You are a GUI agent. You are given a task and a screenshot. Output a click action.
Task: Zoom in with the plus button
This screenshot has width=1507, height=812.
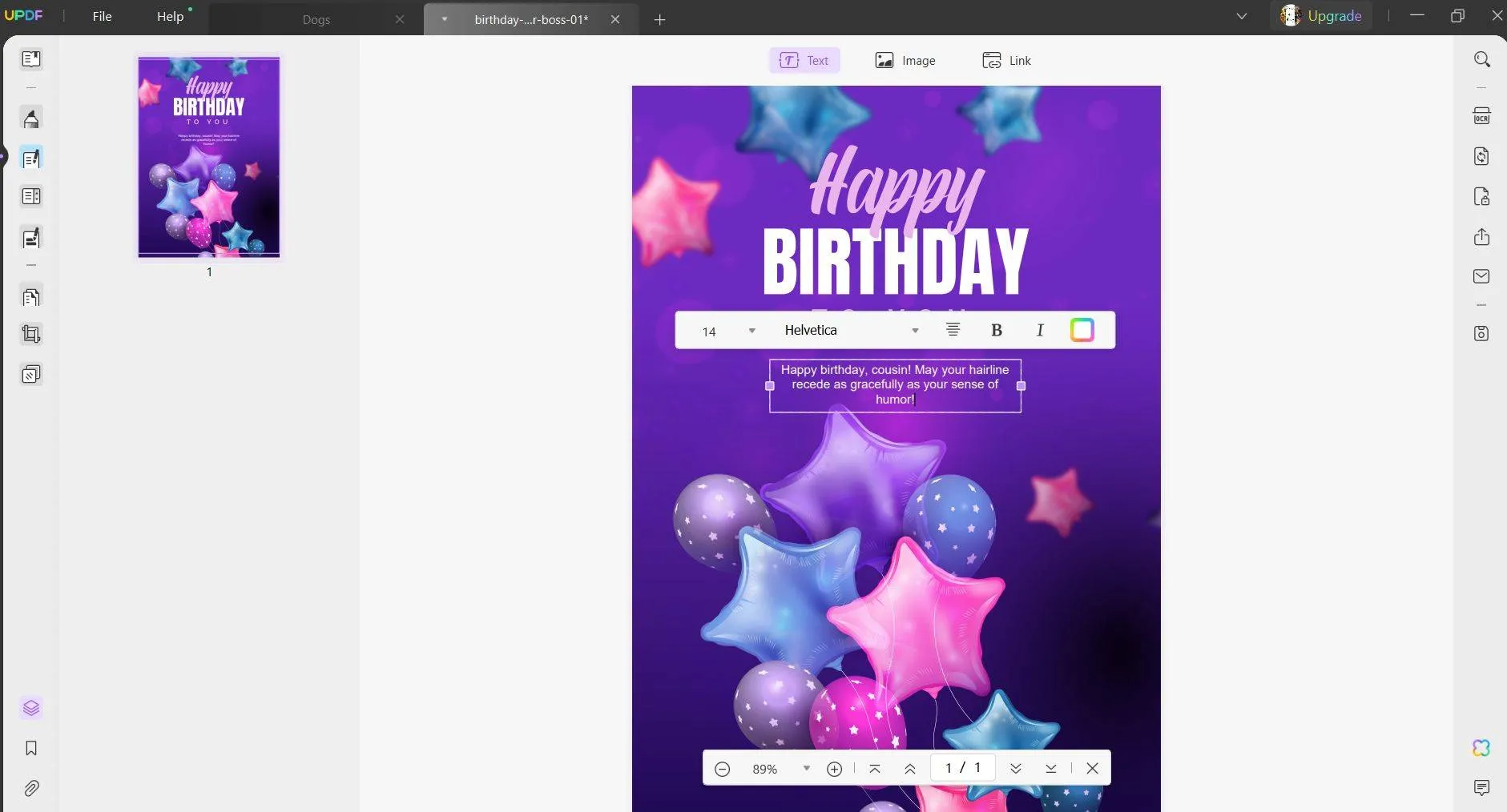pyautogui.click(x=834, y=769)
